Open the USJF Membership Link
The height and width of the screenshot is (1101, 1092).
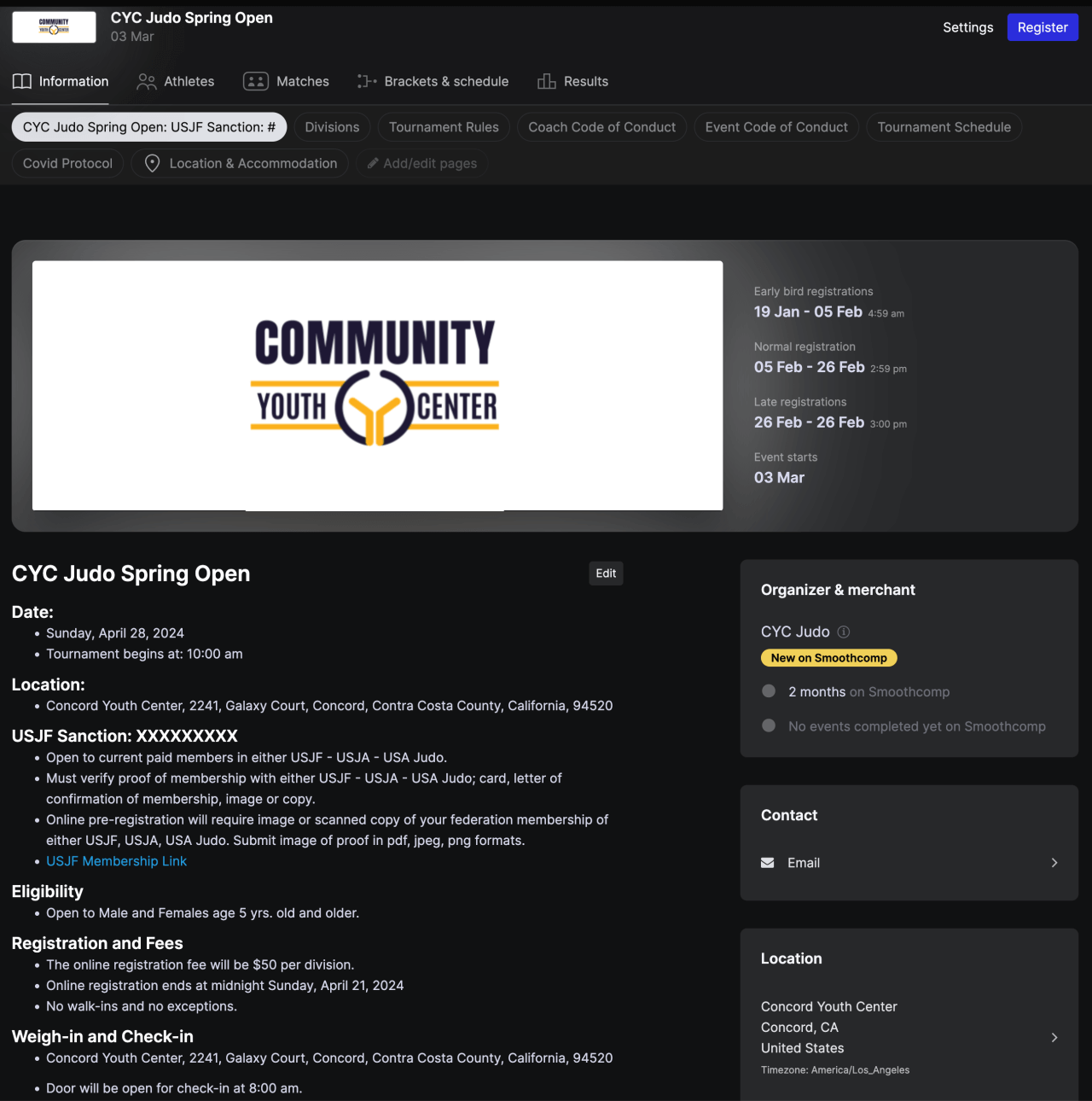point(116,861)
